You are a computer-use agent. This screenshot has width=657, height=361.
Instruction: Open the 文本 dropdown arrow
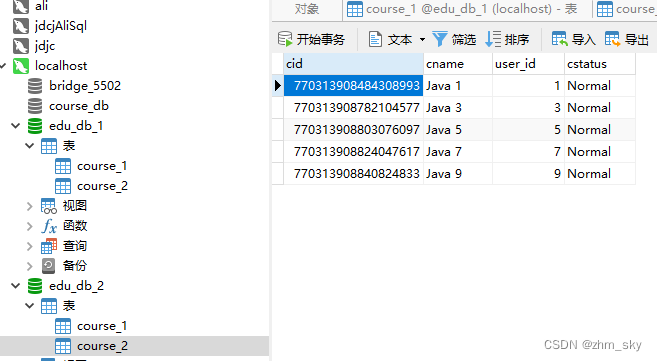[422, 40]
